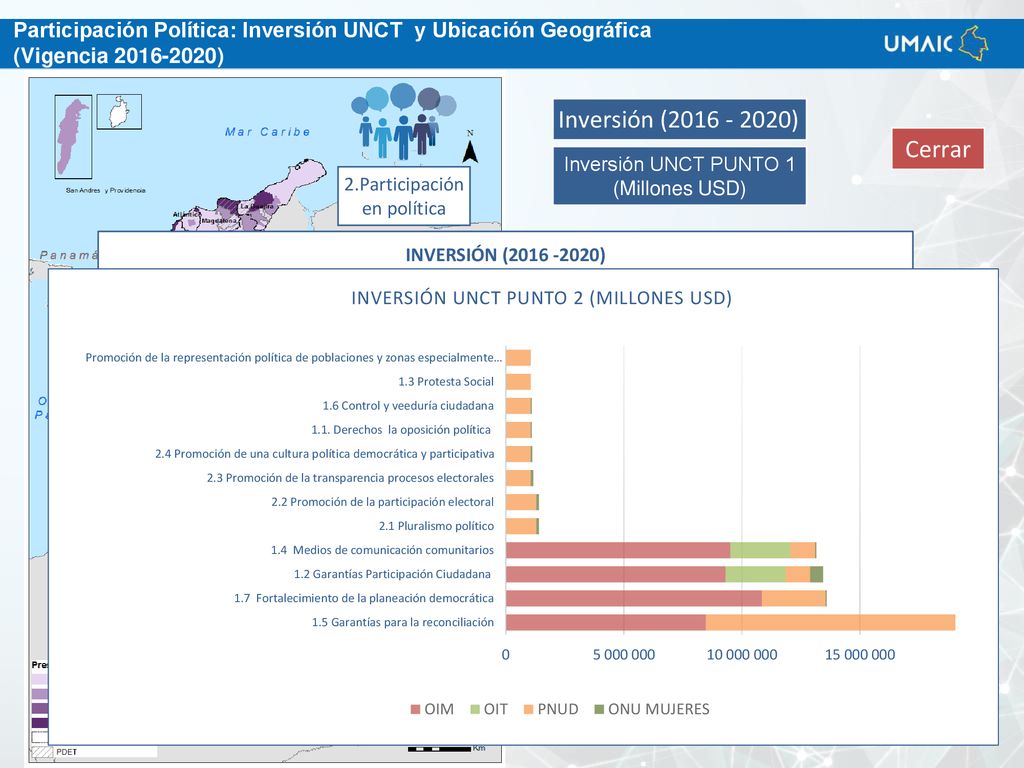The image size is (1024, 768).
Task: Click the slide title 'Participación Política: Inversión UNCT'
Action: [x=208, y=30]
